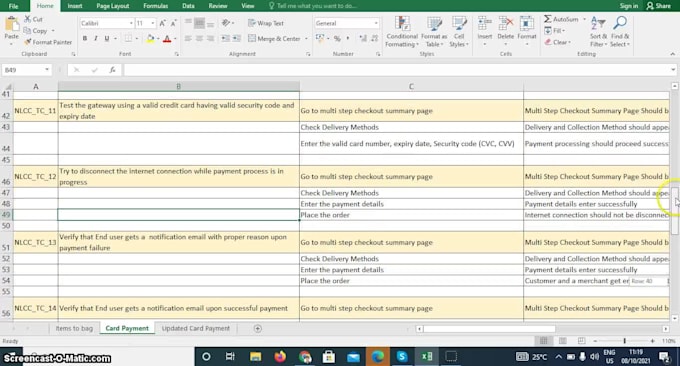Image resolution: width=680 pixels, height=366 pixels.
Task: Open the File menu
Action: coord(13,6)
